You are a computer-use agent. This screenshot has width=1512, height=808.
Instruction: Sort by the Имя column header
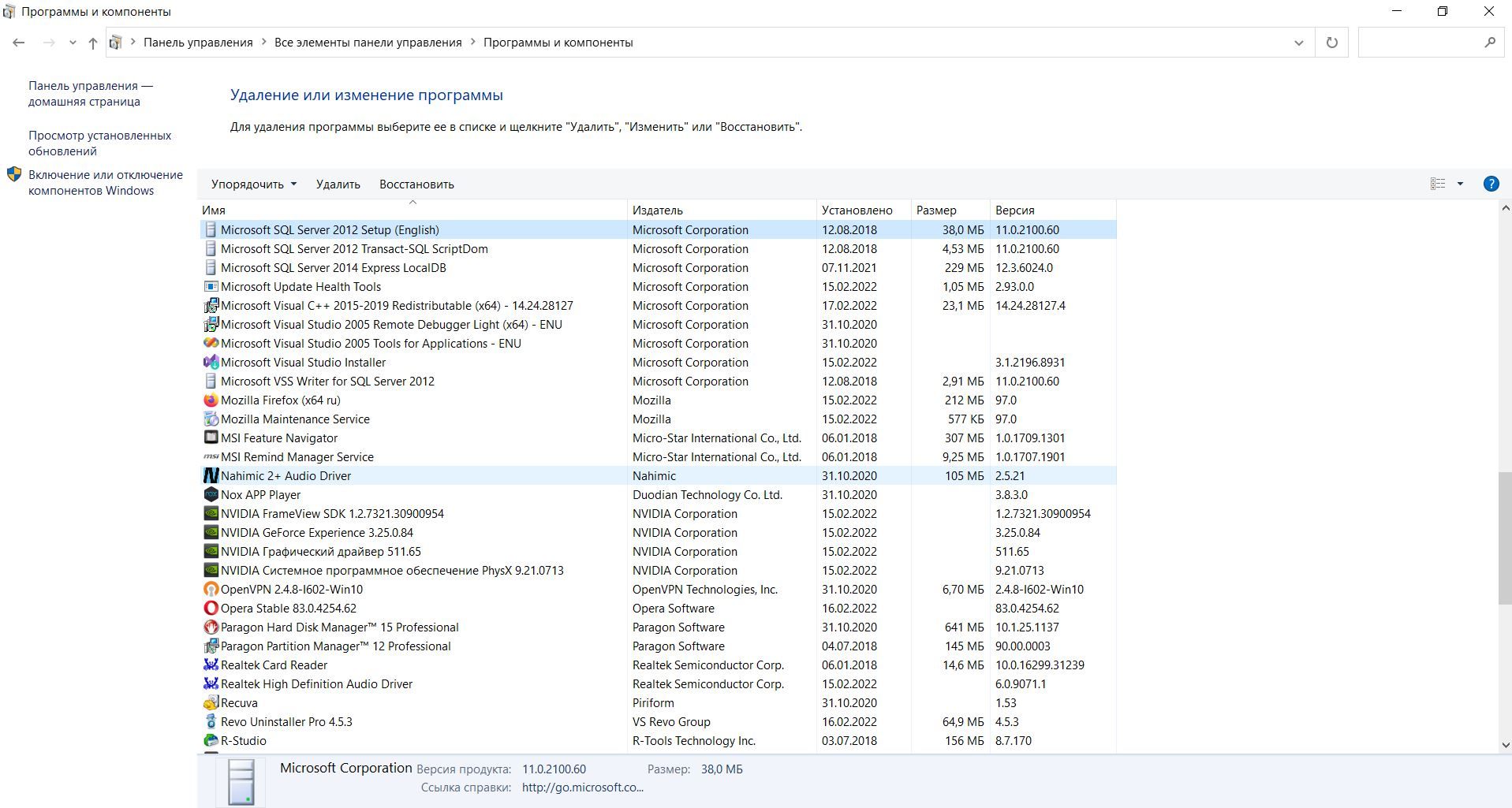(413, 210)
